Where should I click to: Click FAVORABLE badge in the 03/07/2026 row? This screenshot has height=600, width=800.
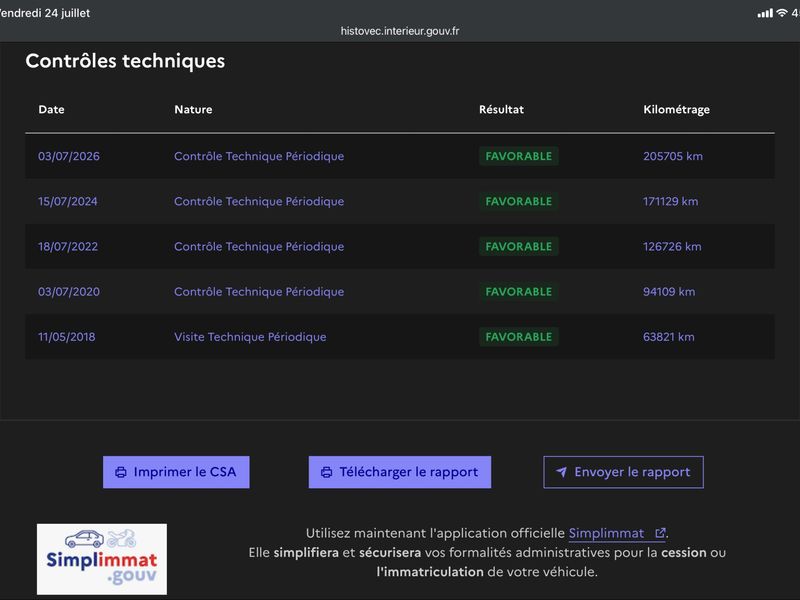click(518, 156)
